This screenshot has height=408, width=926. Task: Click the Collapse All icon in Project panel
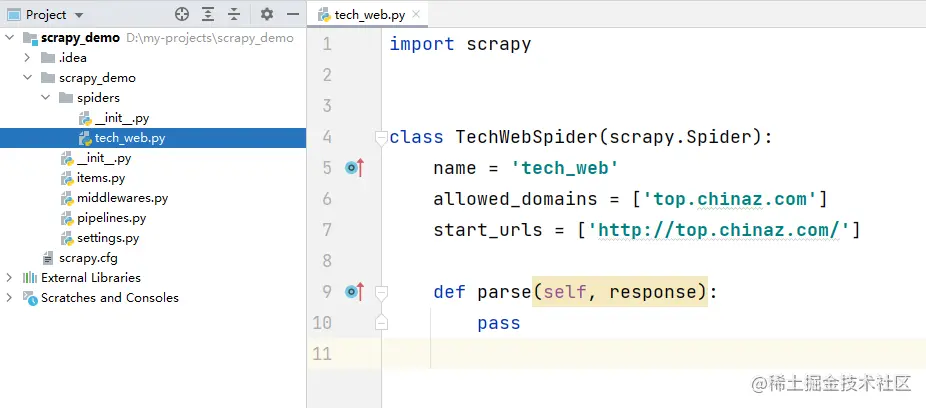click(234, 15)
